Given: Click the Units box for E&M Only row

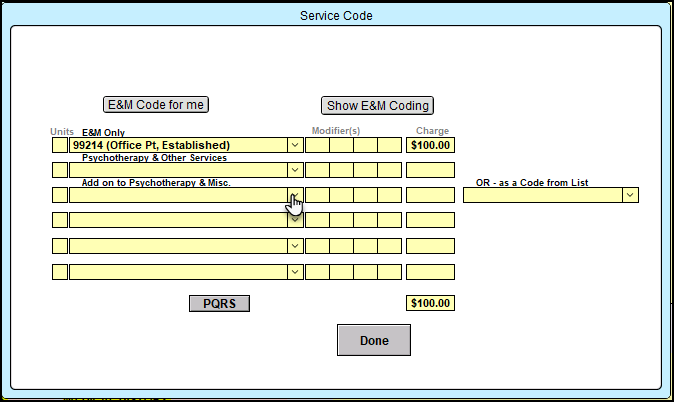Looking at the screenshot, I should click(x=60, y=145).
